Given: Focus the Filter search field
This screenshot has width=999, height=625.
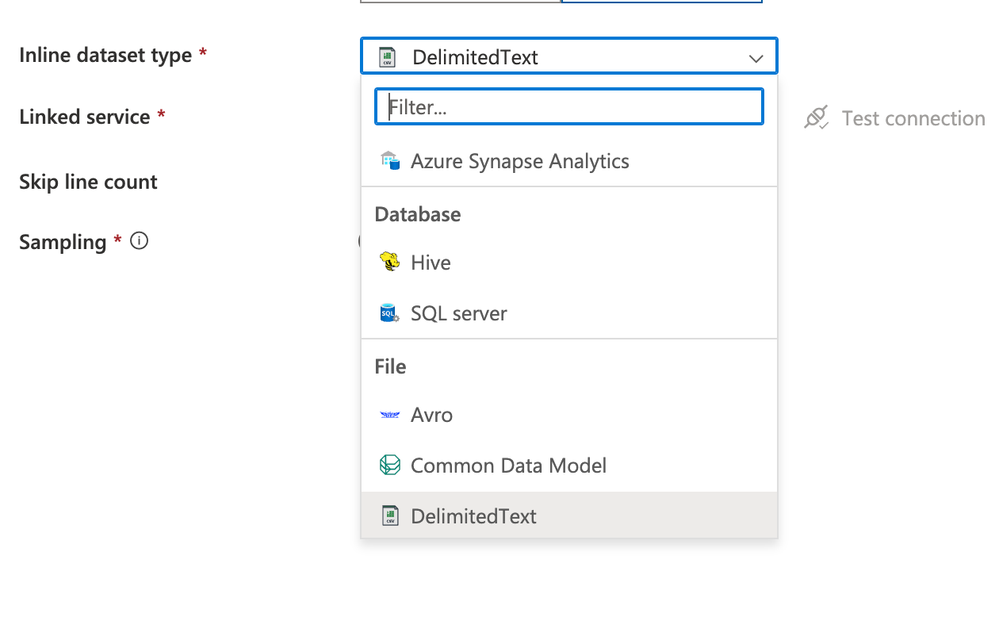Looking at the screenshot, I should pyautogui.click(x=568, y=106).
